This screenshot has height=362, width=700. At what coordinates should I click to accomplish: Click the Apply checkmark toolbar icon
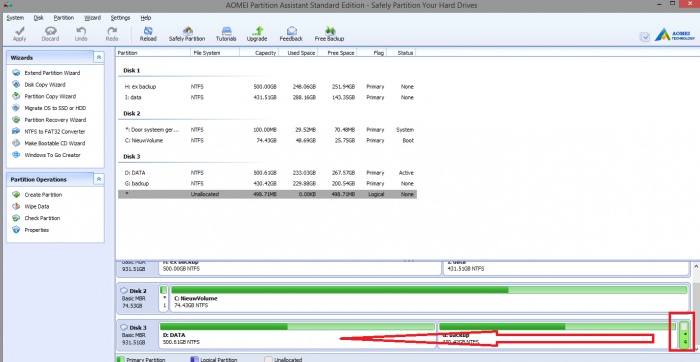pos(19,34)
